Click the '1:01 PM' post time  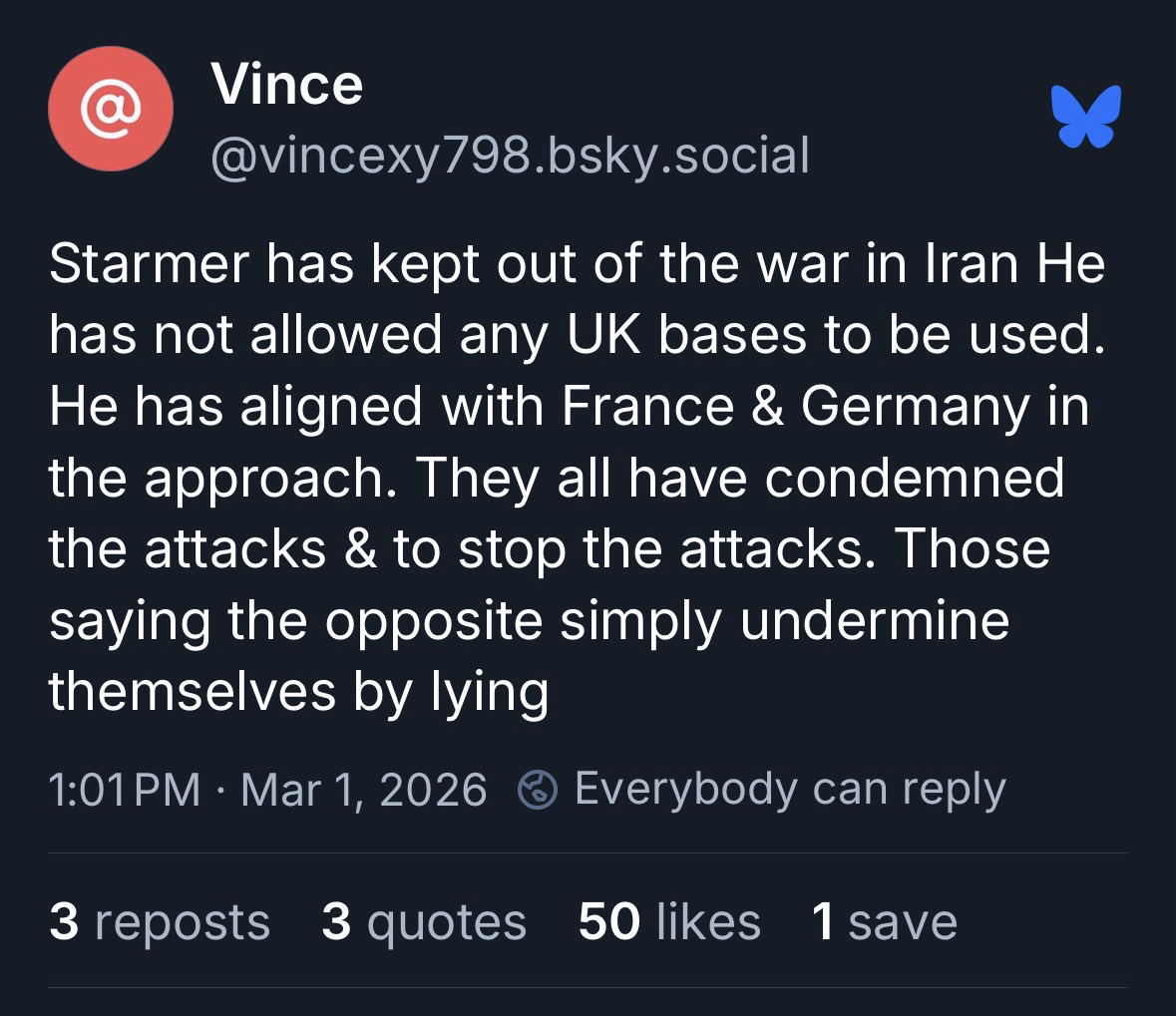point(125,790)
